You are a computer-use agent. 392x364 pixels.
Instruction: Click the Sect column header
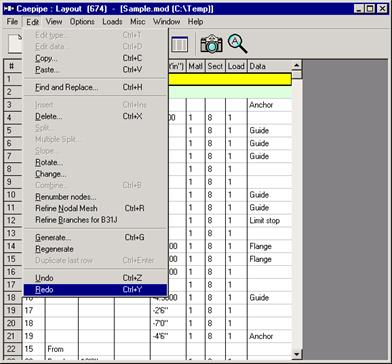tap(215, 66)
